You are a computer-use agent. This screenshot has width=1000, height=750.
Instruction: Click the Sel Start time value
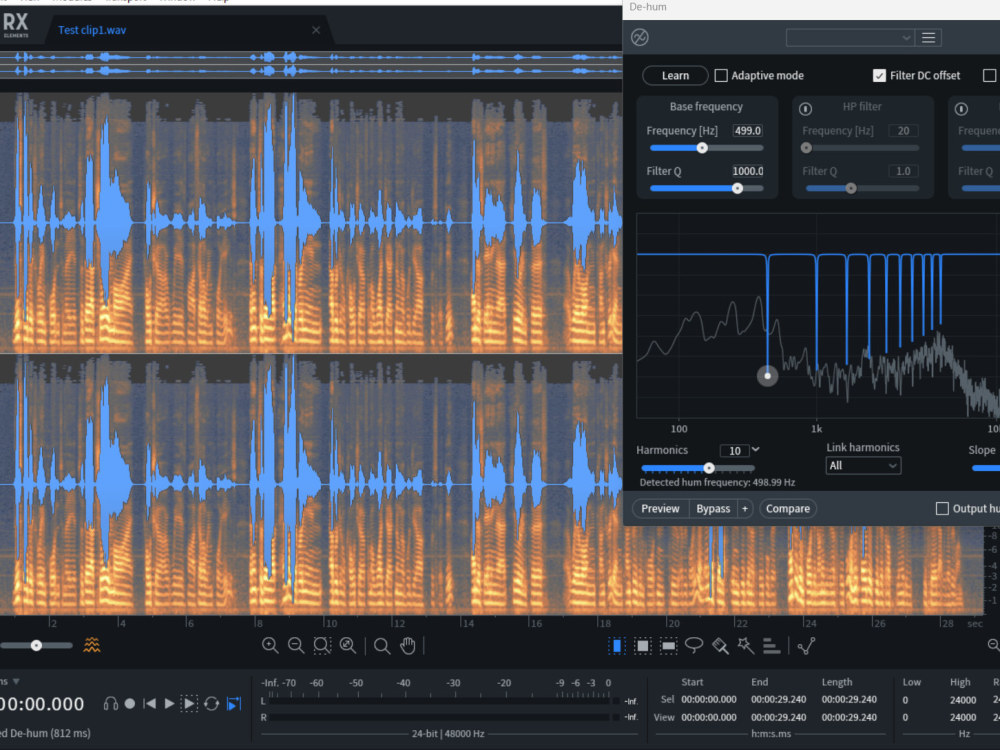[x=709, y=700]
